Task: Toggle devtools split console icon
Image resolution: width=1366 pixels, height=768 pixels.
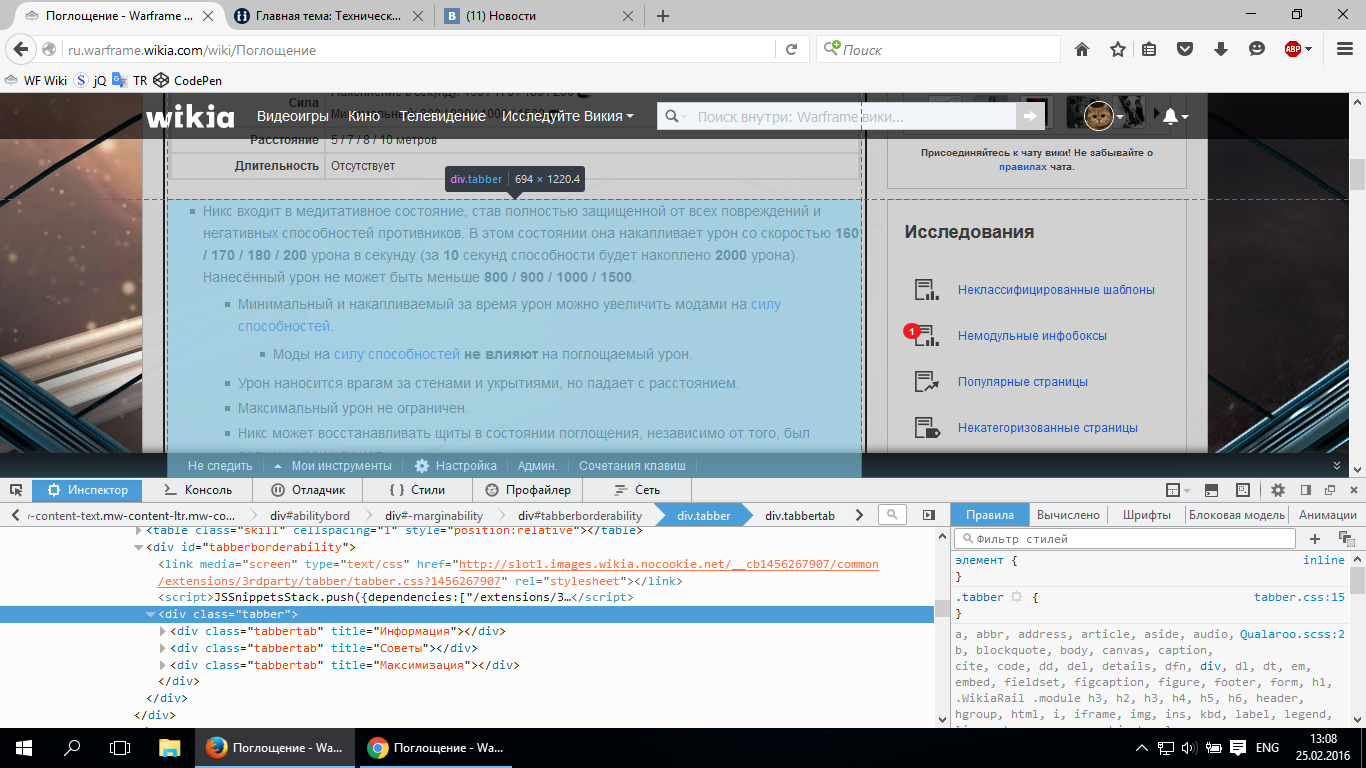Action: point(1211,490)
